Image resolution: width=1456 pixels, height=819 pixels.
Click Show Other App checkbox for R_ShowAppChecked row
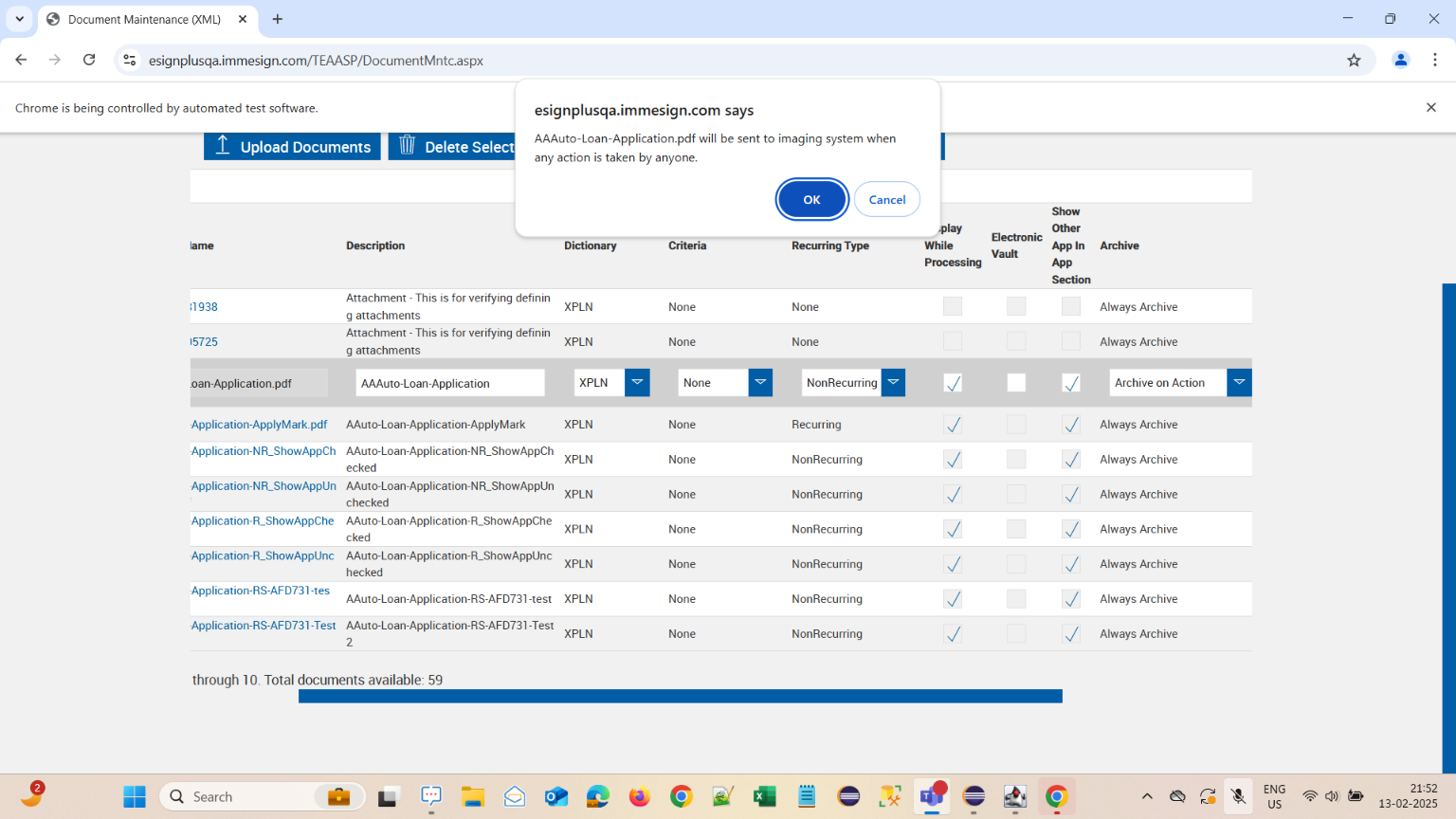[x=1071, y=529]
